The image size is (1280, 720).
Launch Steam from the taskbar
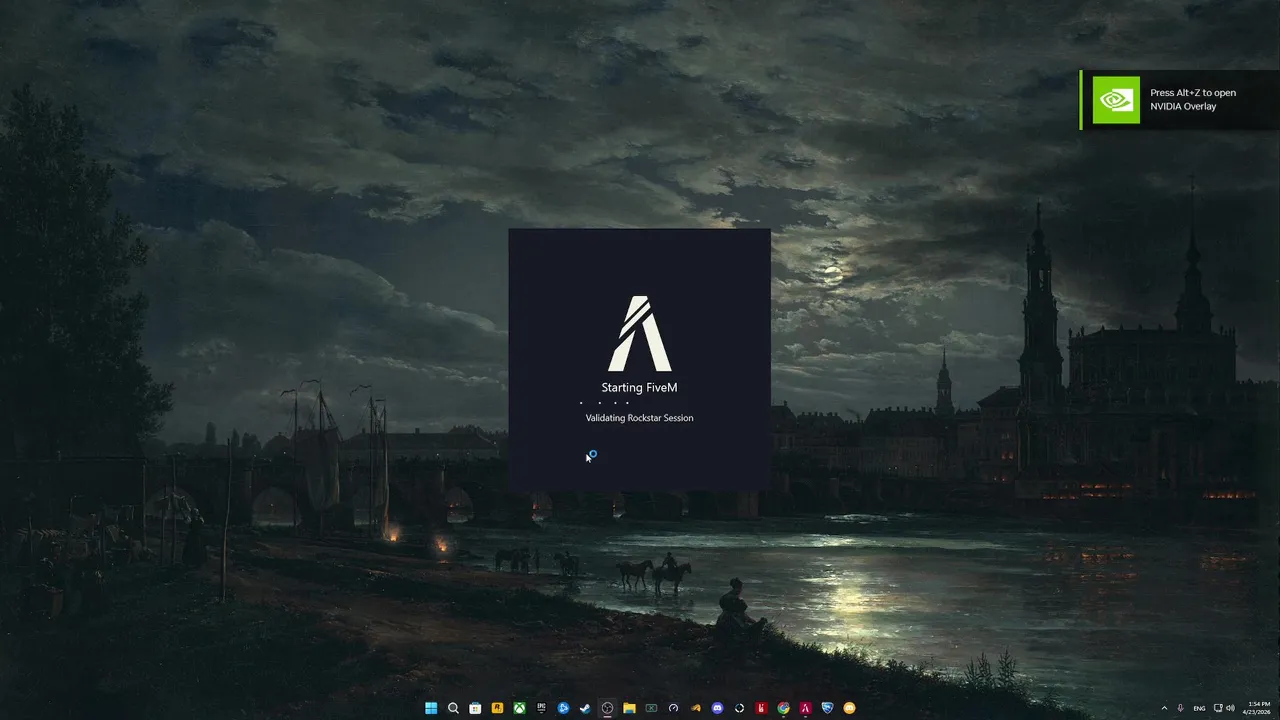tap(585, 708)
